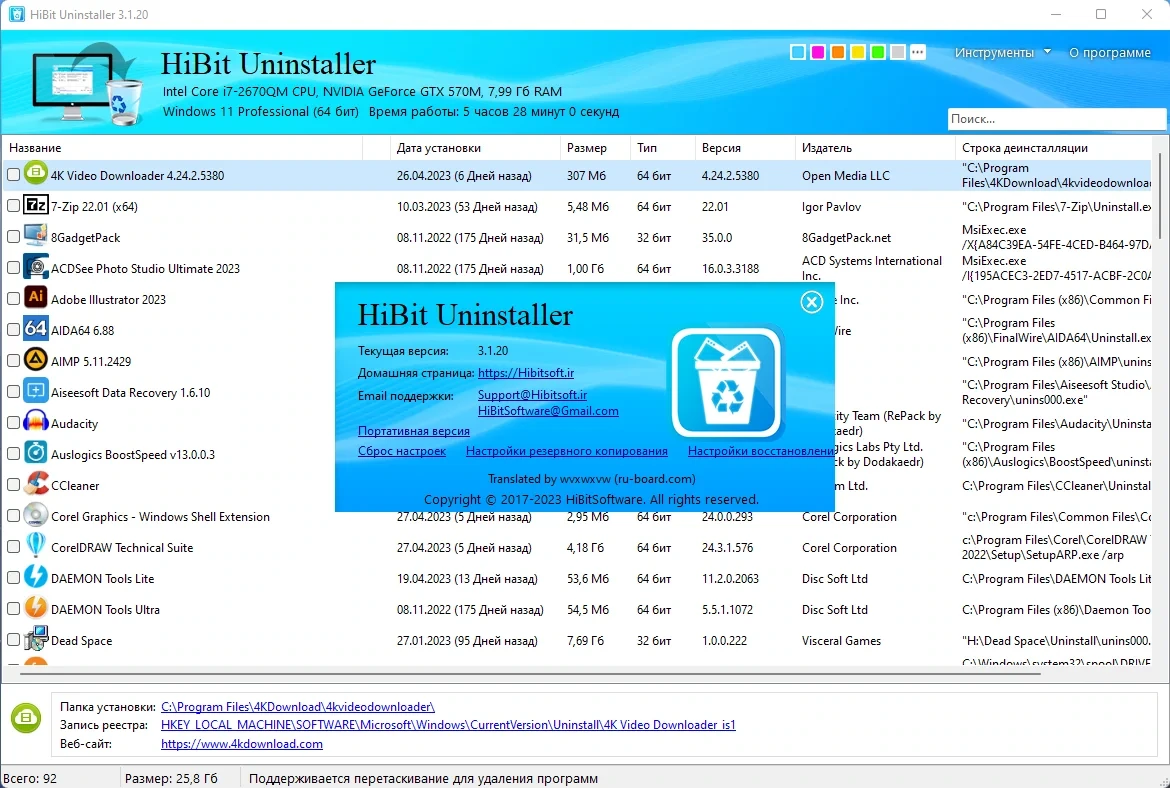Click the 4K Video Downloader app icon
Viewport: 1170px width, 788px height.
pyautogui.click(x=35, y=174)
